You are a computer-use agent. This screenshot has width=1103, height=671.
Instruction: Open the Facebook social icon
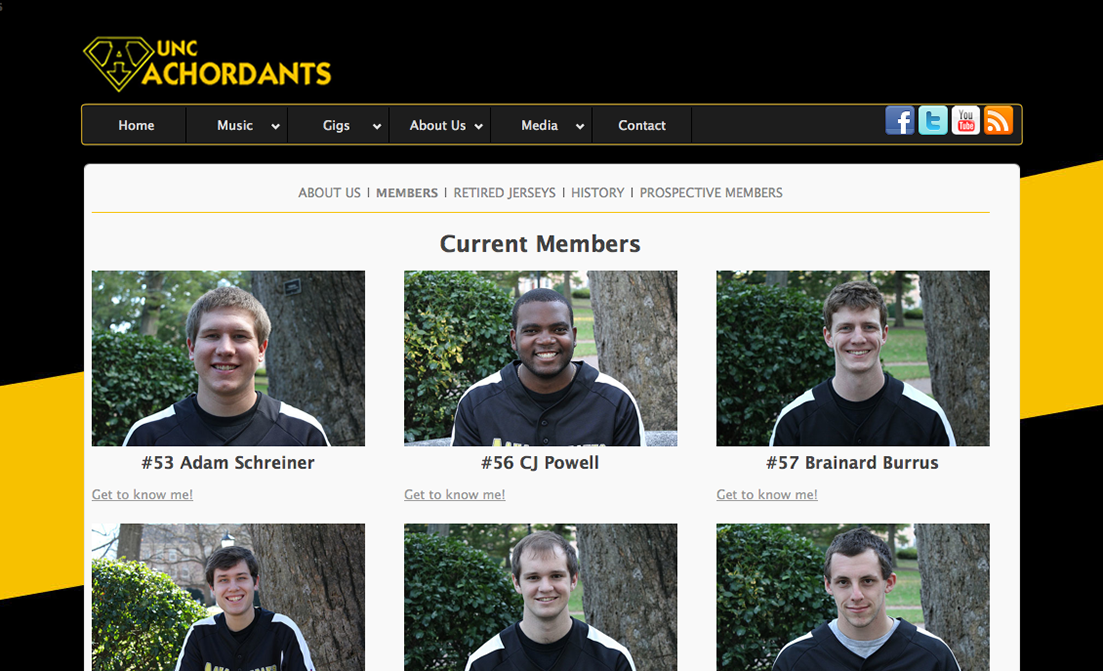tap(900, 120)
